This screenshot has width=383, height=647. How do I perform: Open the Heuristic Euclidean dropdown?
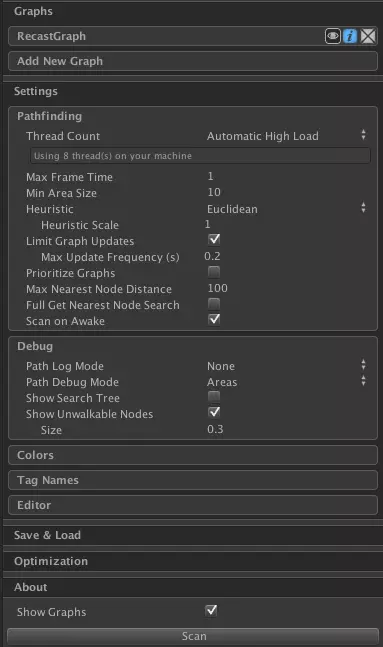[x=286, y=209]
